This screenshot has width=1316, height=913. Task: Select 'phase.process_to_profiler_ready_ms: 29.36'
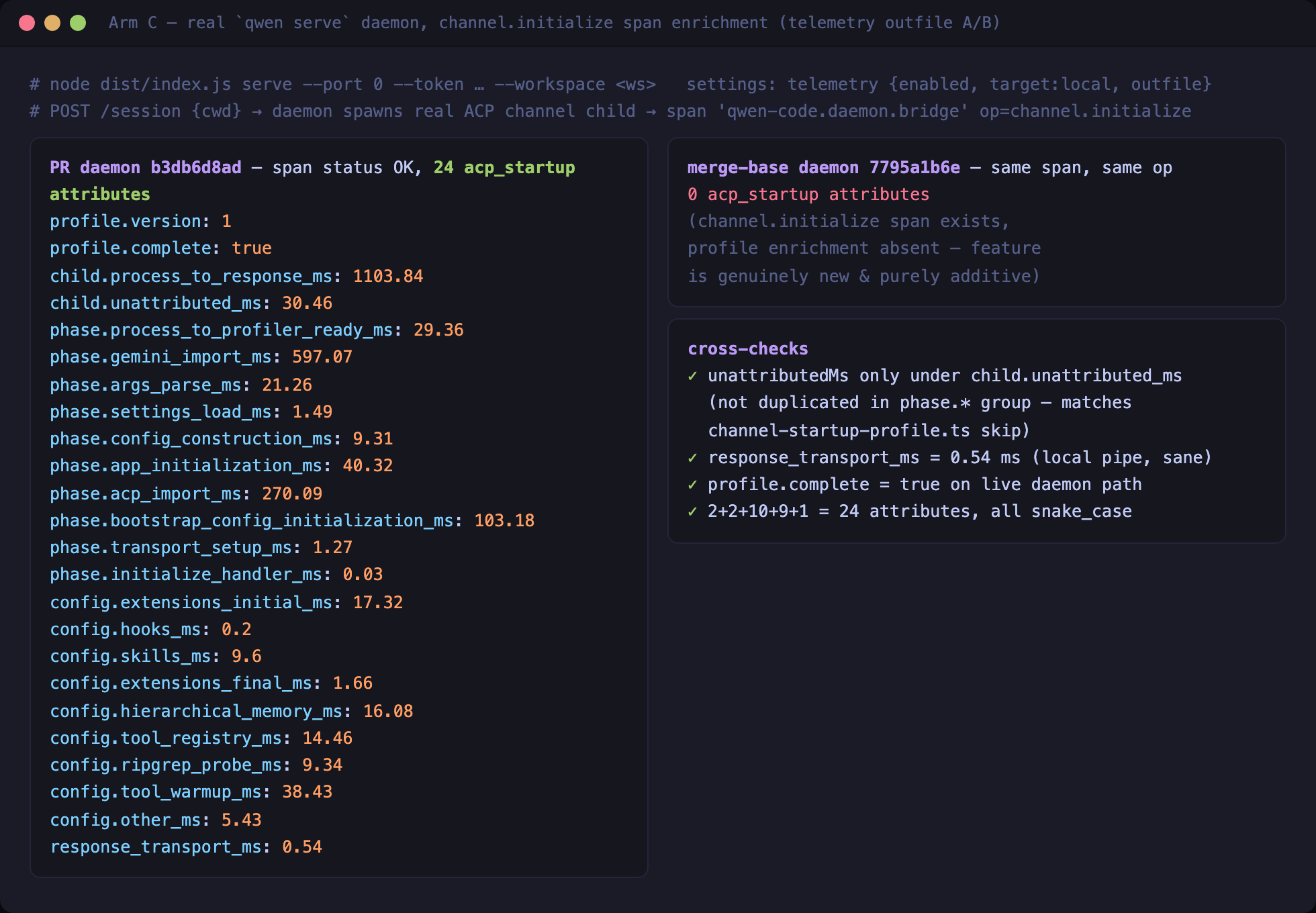(257, 330)
